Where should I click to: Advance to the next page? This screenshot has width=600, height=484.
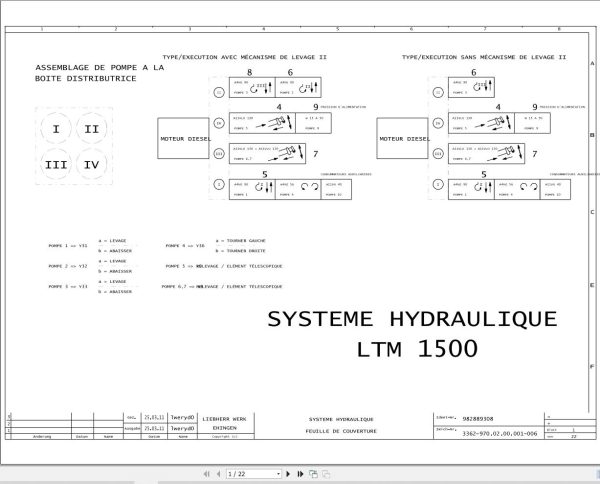(288, 474)
